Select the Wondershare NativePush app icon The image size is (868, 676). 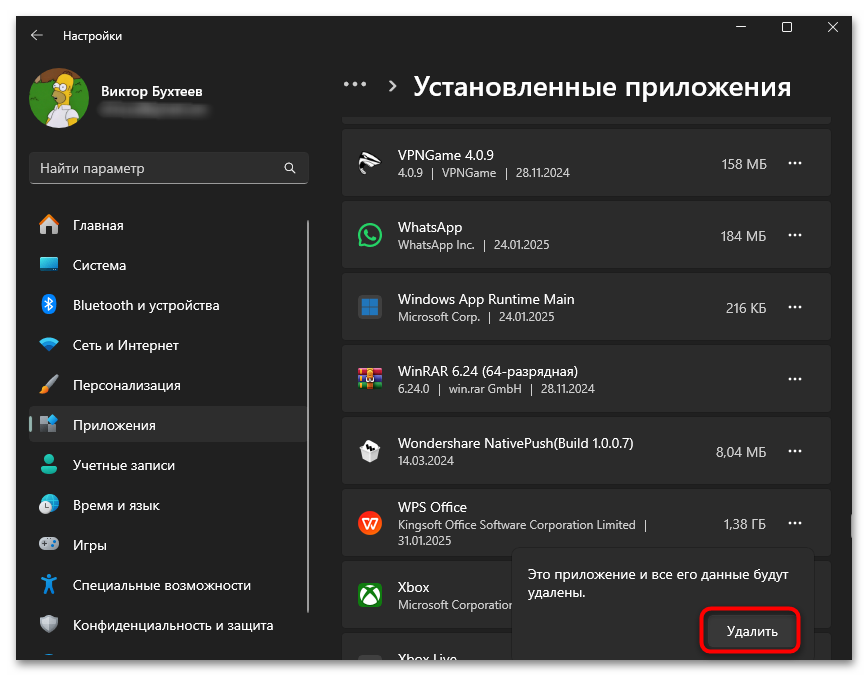pos(369,451)
